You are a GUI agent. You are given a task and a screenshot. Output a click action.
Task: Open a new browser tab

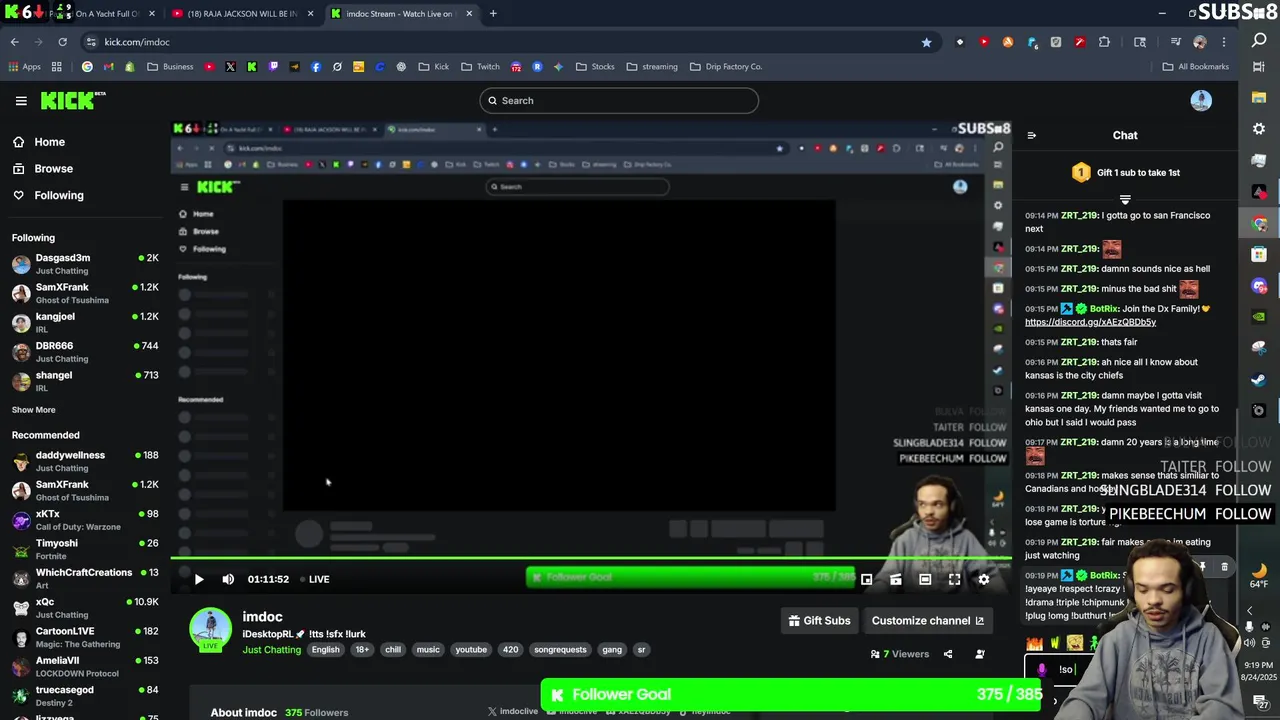493,14
